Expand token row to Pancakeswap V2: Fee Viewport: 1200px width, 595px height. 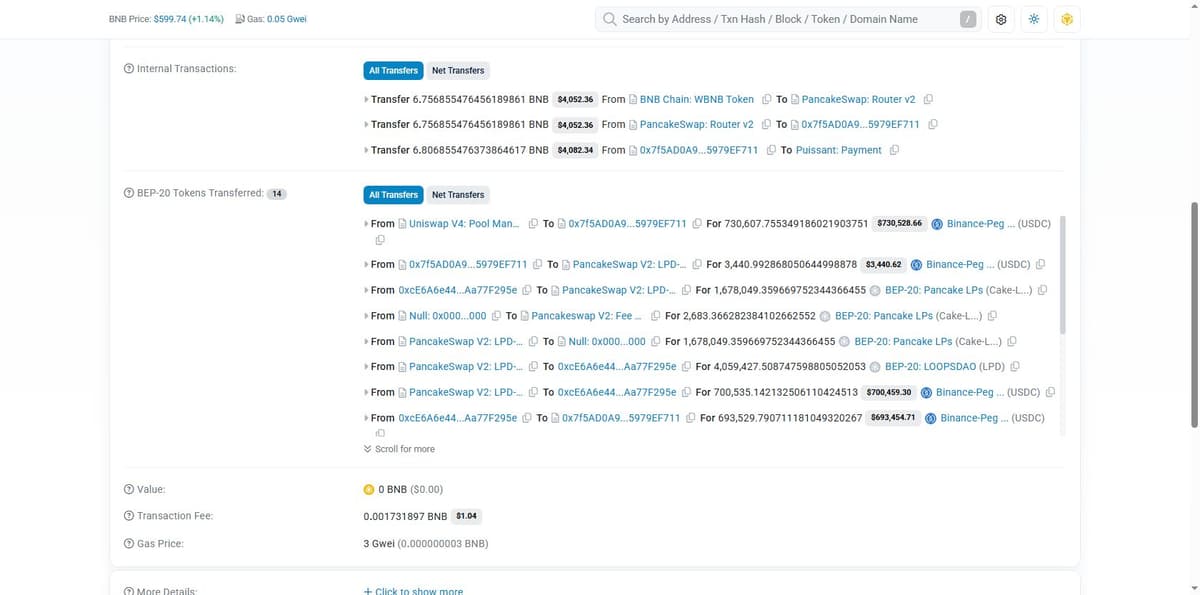(366, 316)
